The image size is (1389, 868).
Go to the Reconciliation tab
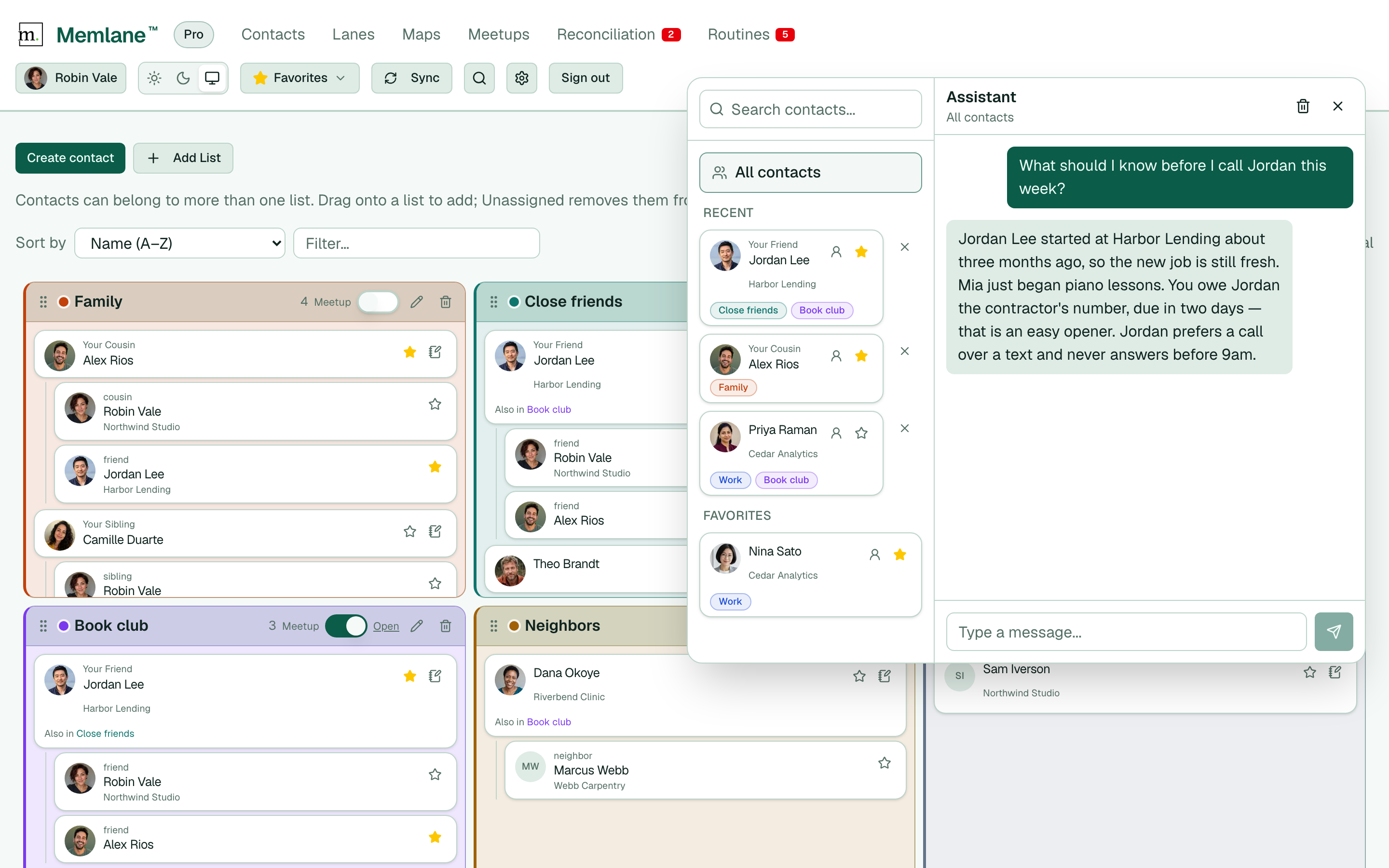(x=618, y=34)
